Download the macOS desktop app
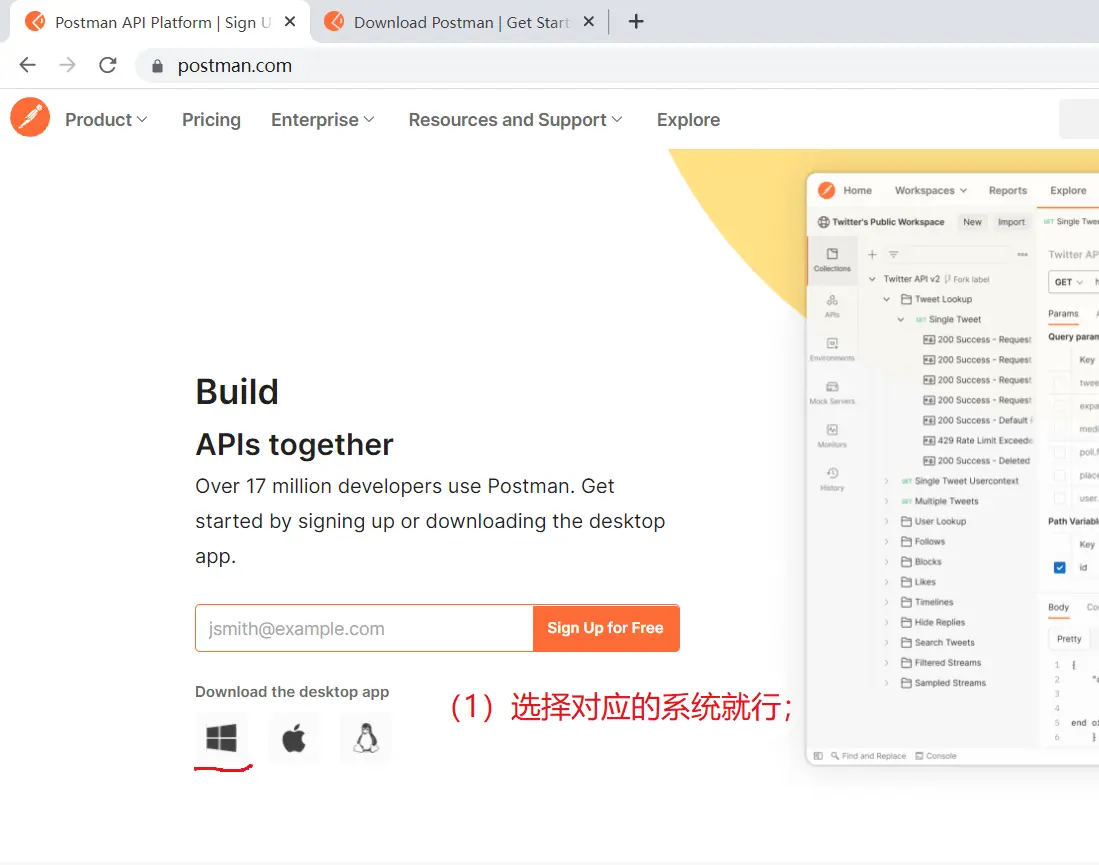This screenshot has width=1099, height=865. (x=294, y=737)
